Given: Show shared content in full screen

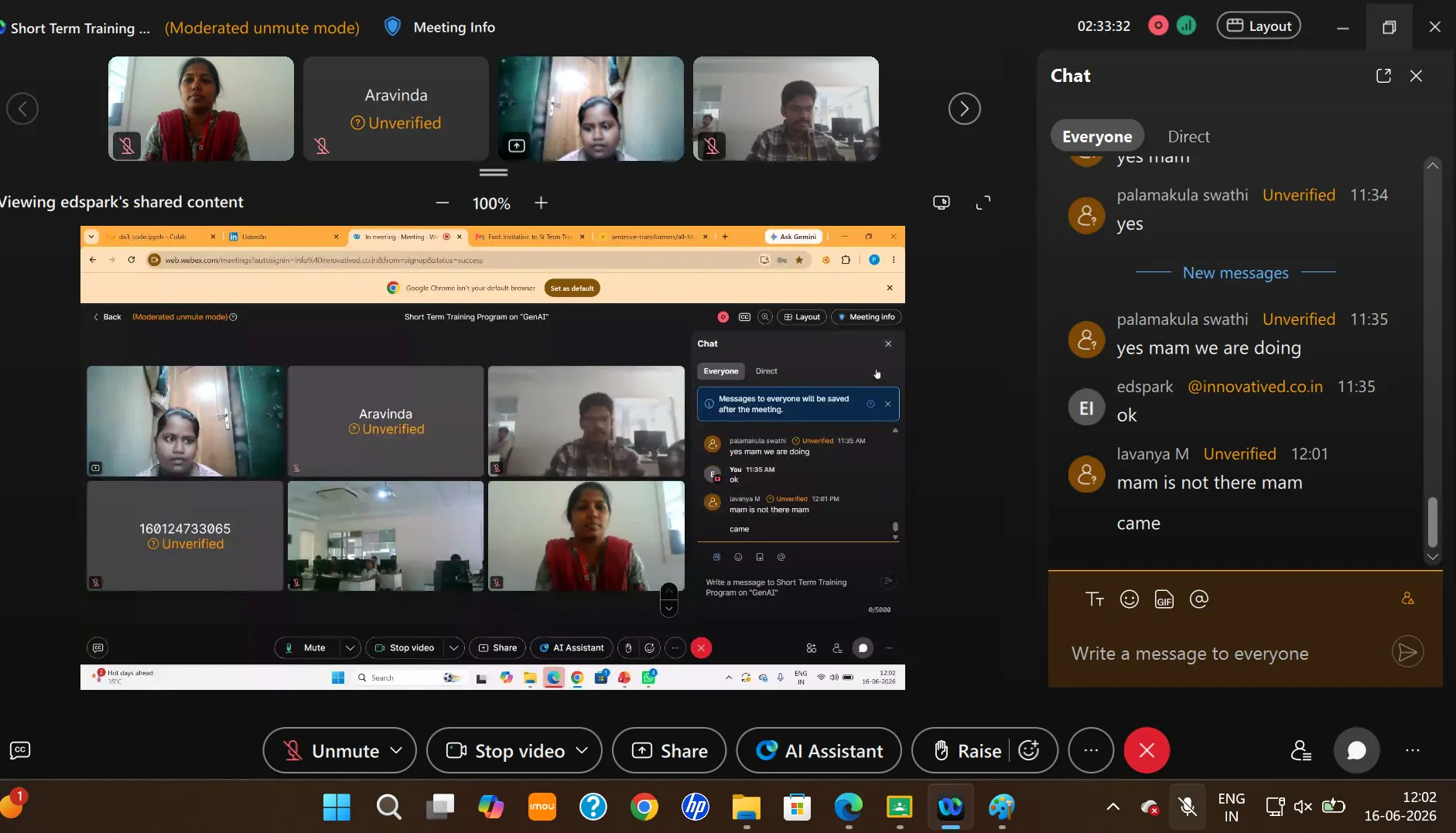Looking at the screenshot, I should (983, 203).
